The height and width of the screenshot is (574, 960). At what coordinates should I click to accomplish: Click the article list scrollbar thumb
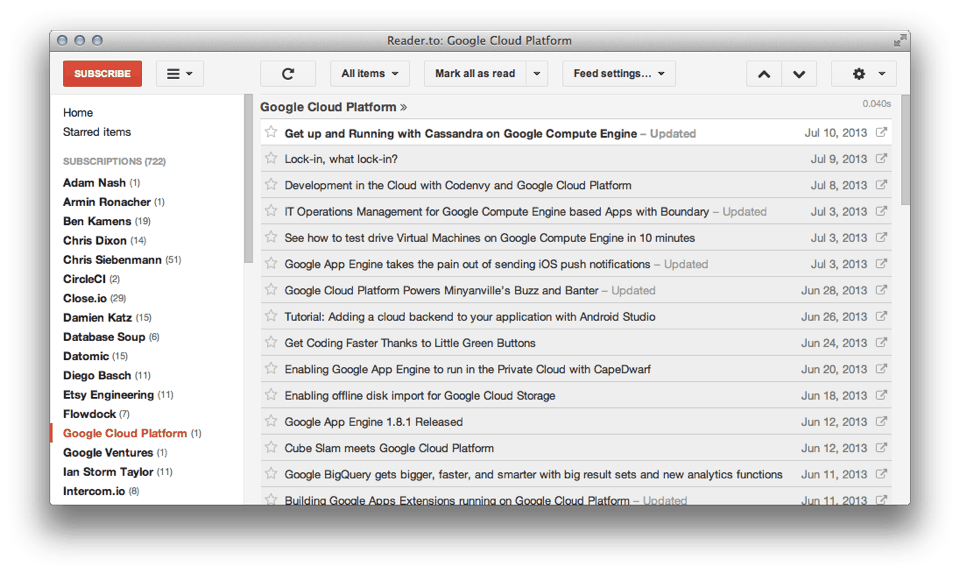click(x=906, y=150)
